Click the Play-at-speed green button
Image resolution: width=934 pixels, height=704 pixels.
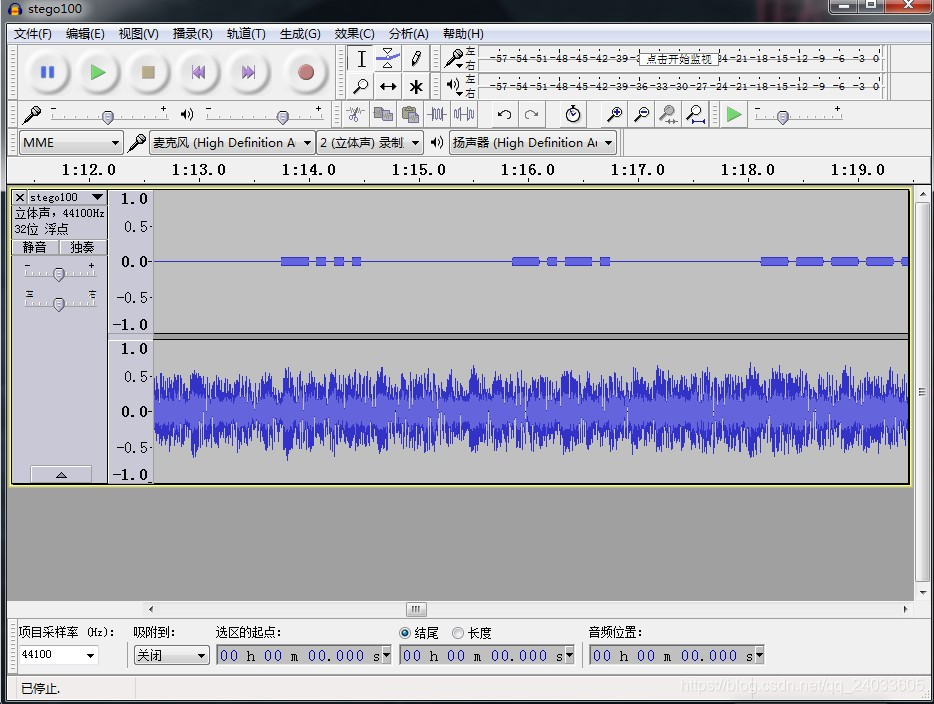click(x=734, y=114)
